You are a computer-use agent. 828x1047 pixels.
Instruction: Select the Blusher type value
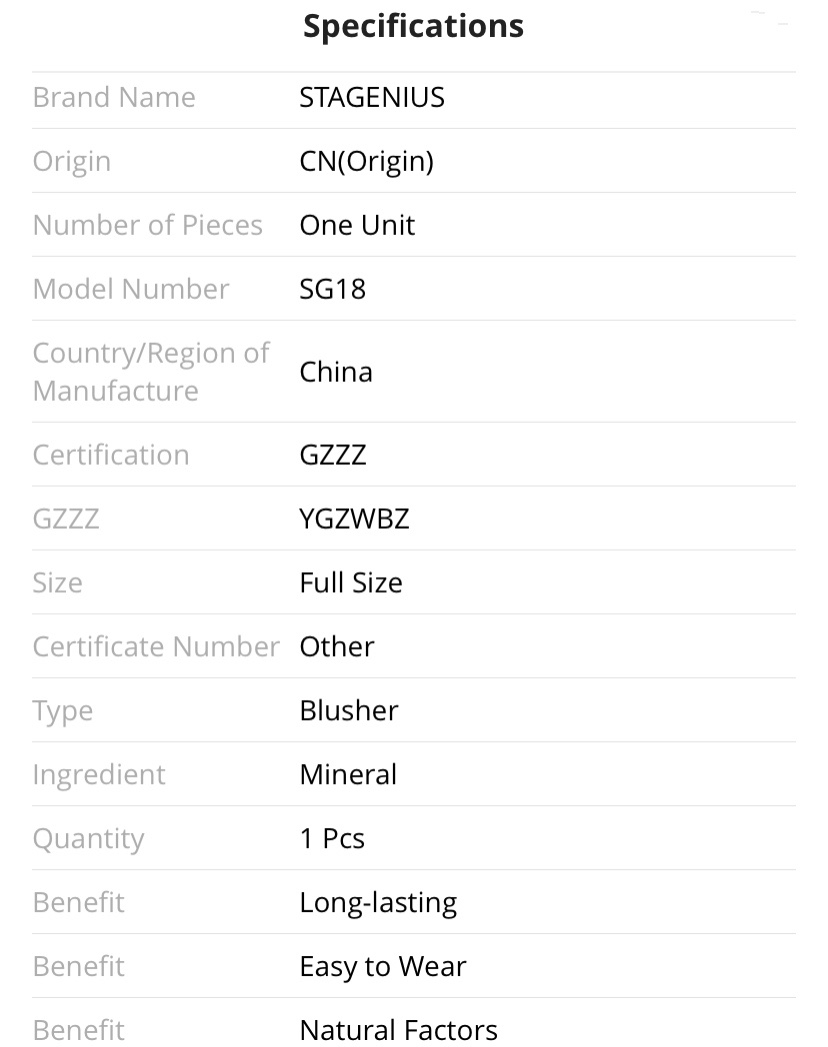tap(349, 710)
